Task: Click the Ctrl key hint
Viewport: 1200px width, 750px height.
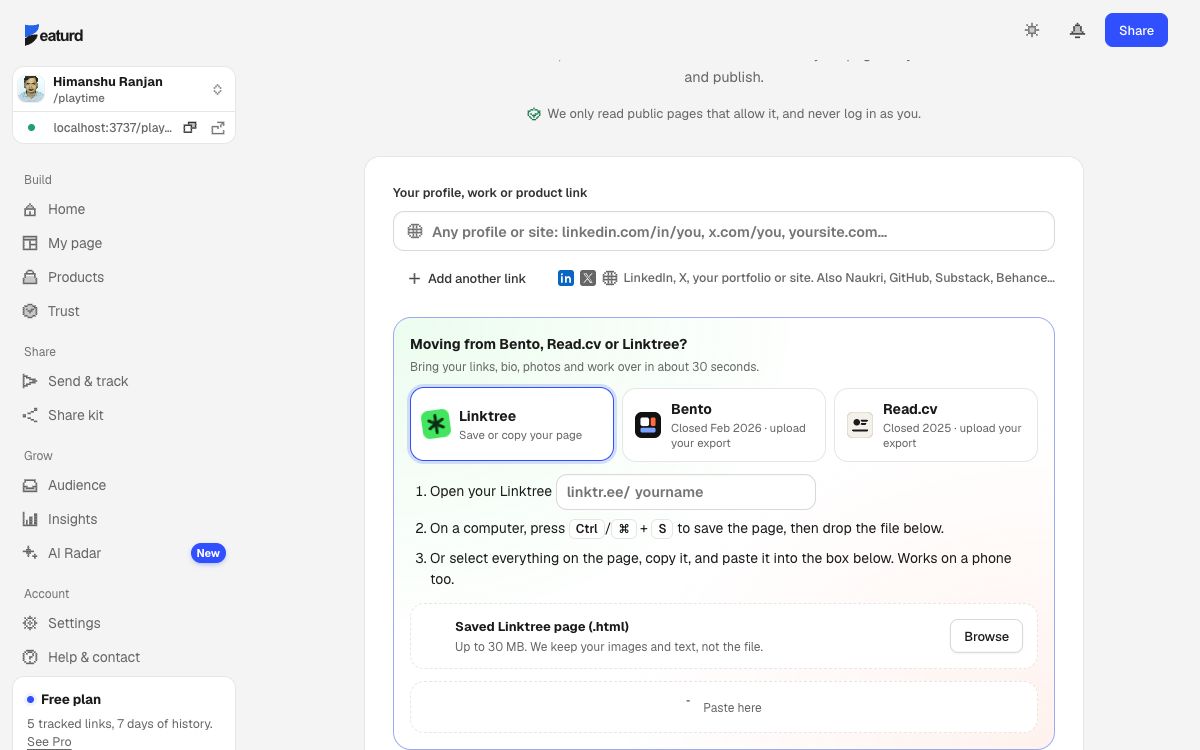Action: coord(586,529)
